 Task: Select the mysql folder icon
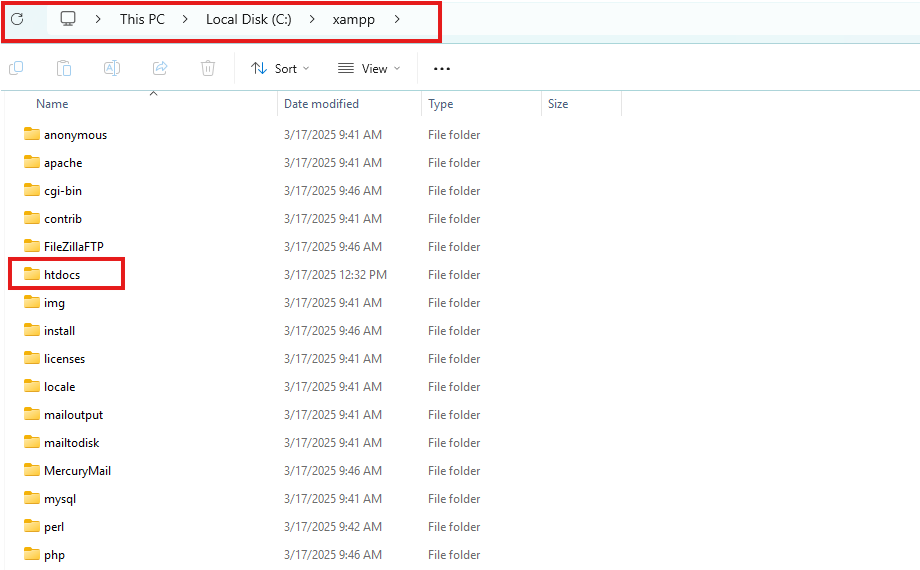coord(32,498)
